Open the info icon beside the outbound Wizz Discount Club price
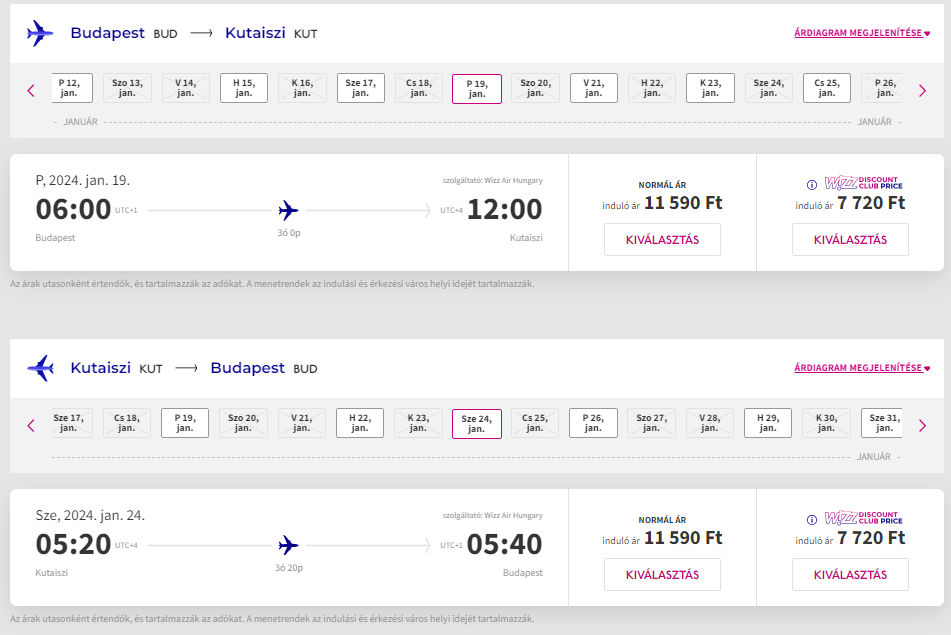 click(812, 184)
